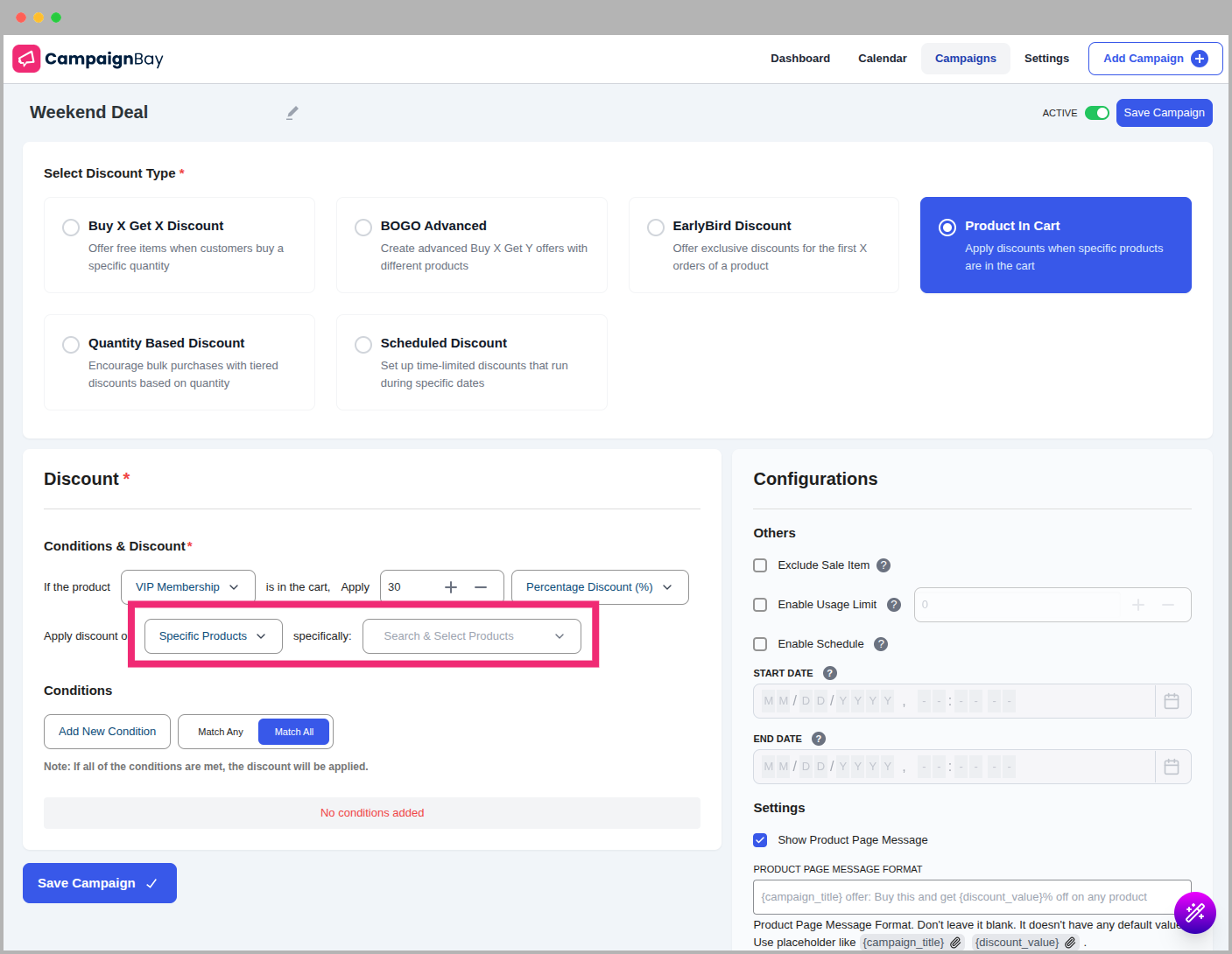The height and width of the screenshot is (954, 1232).
Task: Open the End Date calendar picker icon
Action: (x=1172, y=767)
